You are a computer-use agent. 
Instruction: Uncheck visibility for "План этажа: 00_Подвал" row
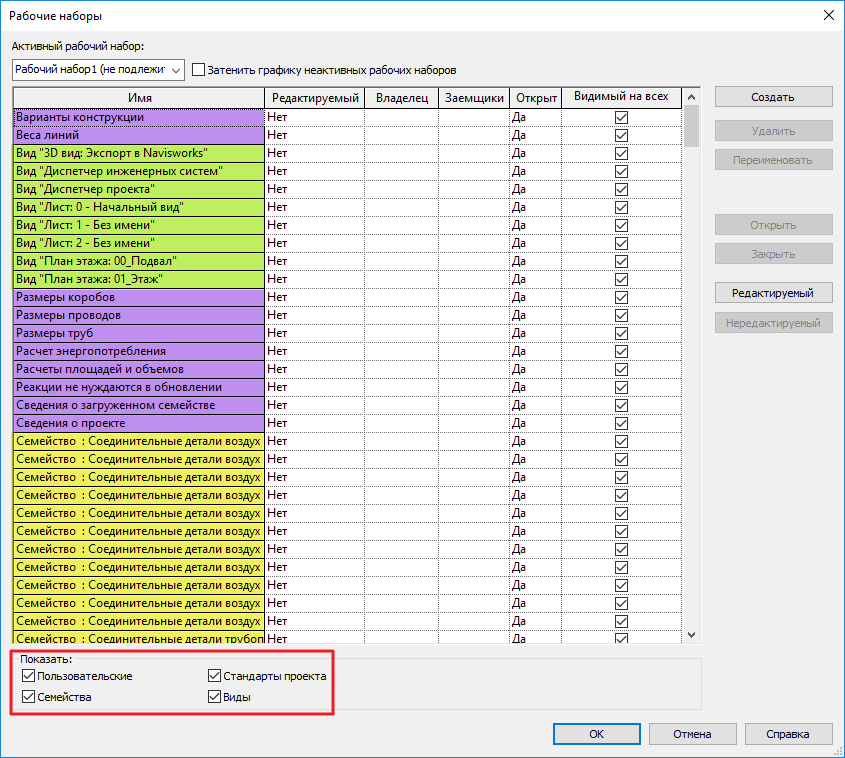[x=621, y=261]
